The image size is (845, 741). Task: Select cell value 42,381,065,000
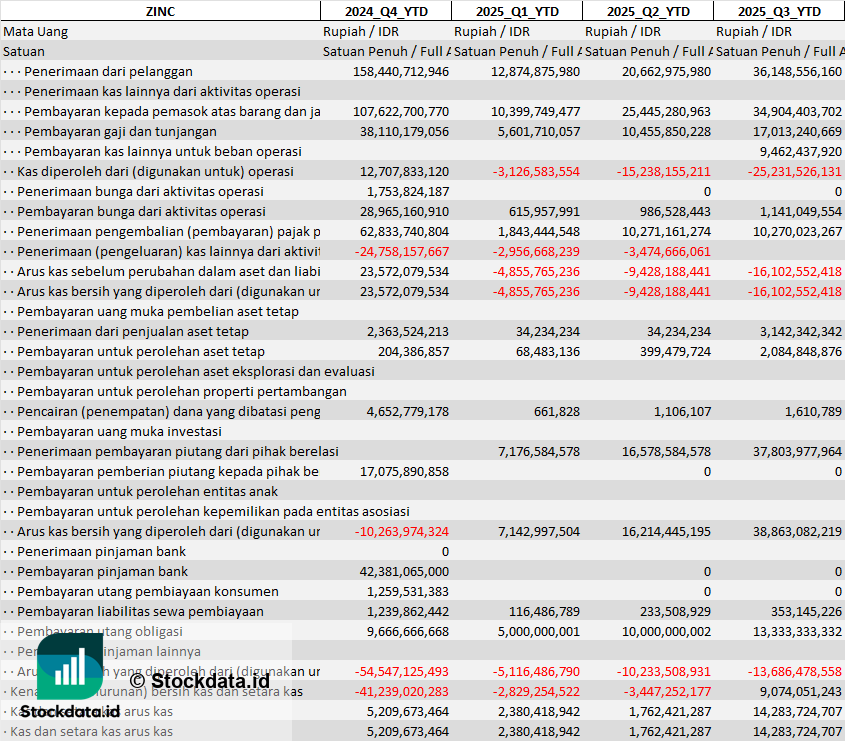tap(404, 571)
